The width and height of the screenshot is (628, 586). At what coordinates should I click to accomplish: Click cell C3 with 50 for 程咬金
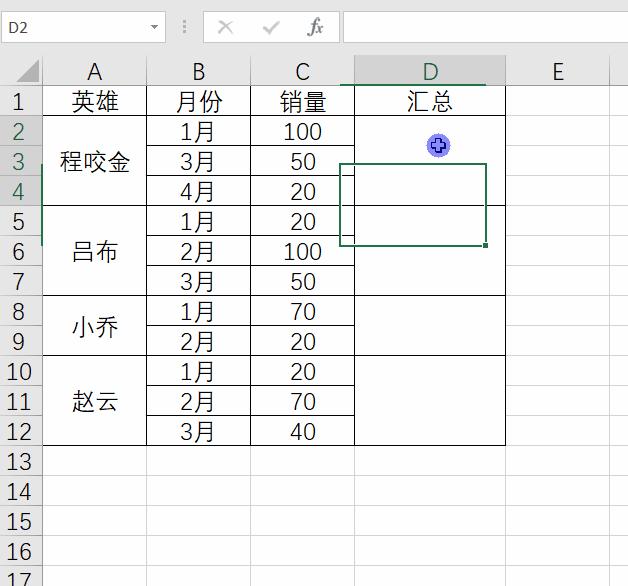tap(302, 161)
